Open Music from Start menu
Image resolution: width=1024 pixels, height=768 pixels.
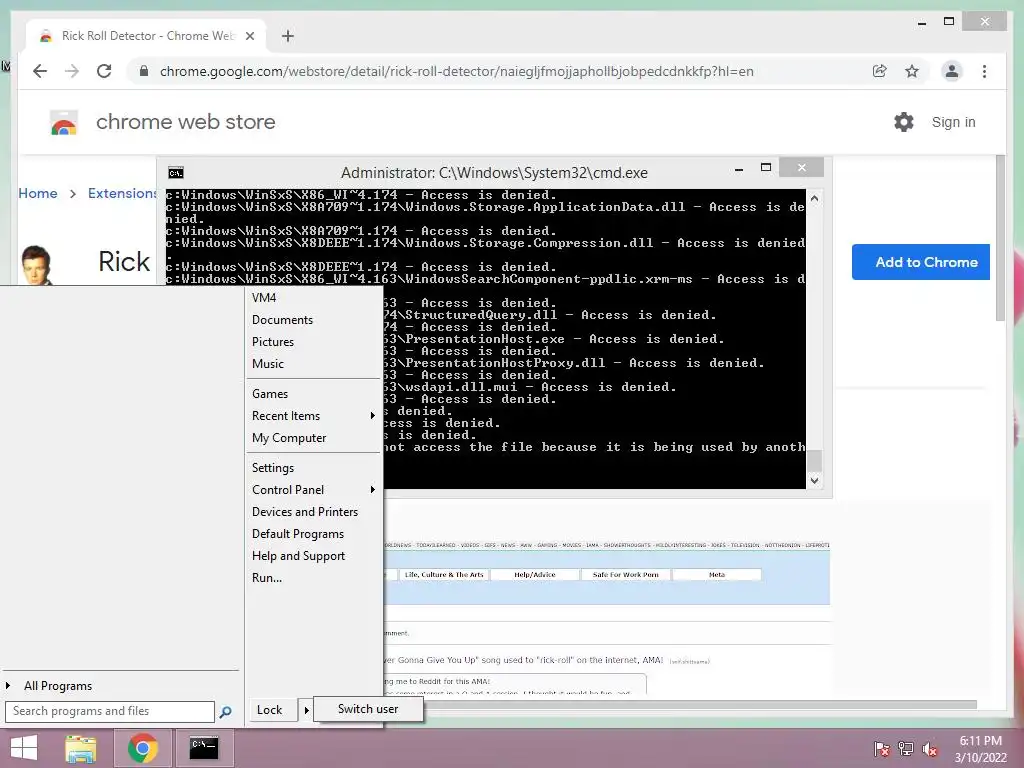[268, 364]
